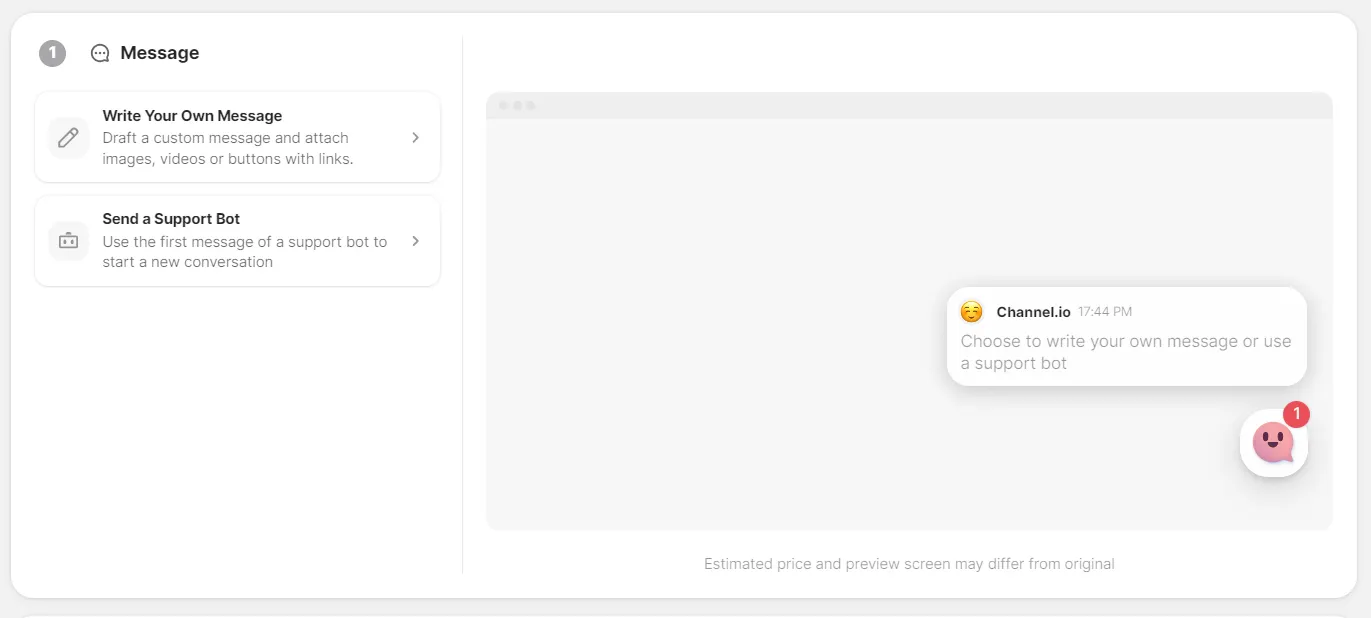Click the chat bubble icon beside Message
Image resolution: width=1371 pixels, height=618 pixels.
click(x=100, y=54)
